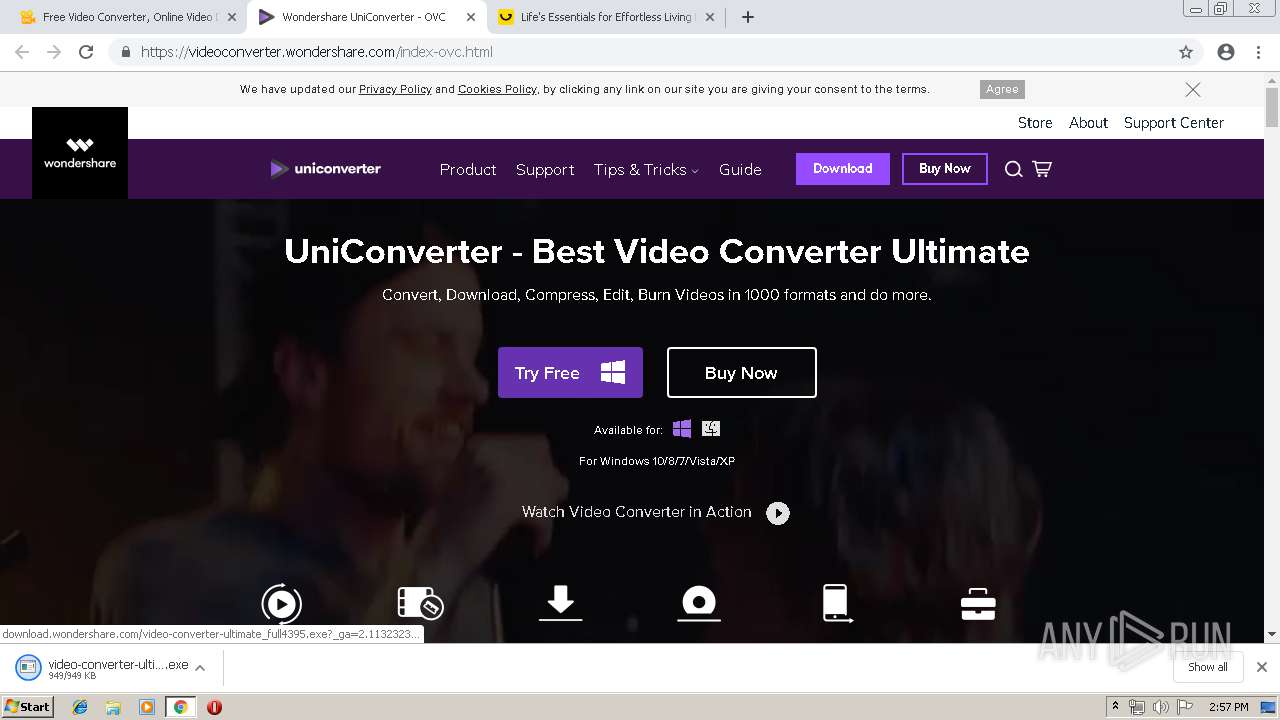This screenshot has height=720, width=1280.
Task: Go forward using the browser forward arrow
Action: 54,52
